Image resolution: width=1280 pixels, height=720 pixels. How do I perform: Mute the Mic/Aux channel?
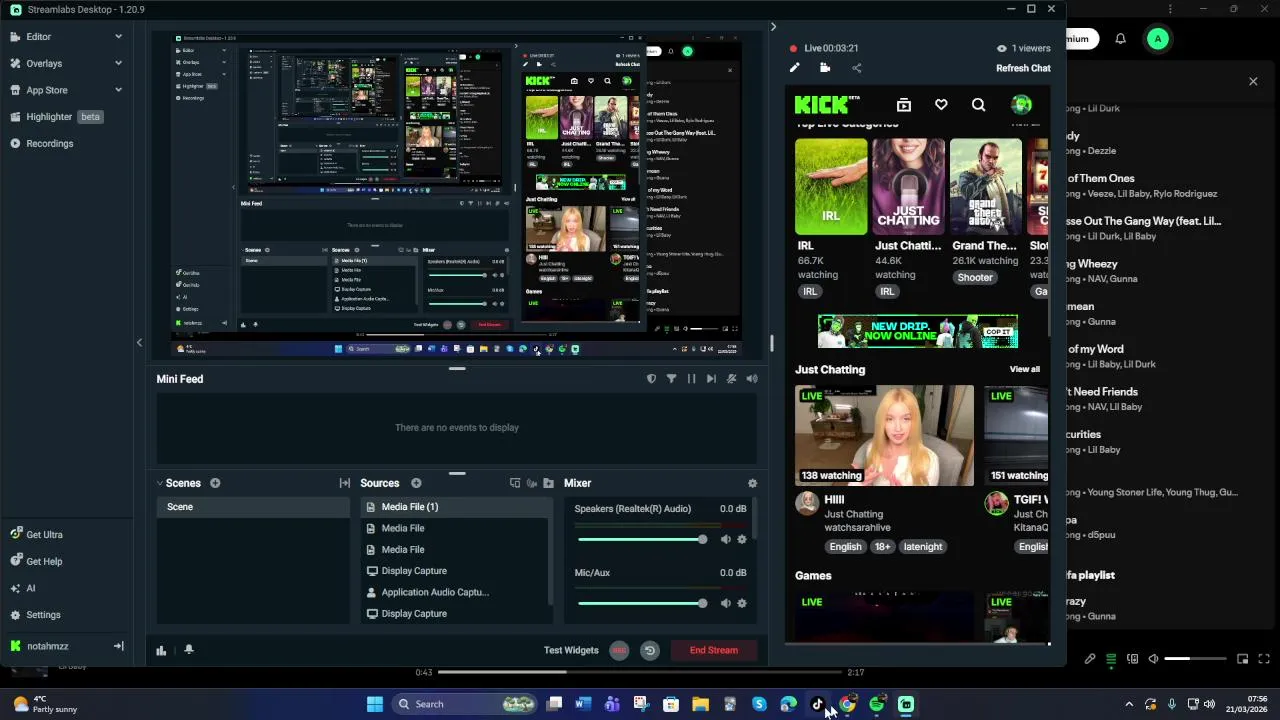726,604
